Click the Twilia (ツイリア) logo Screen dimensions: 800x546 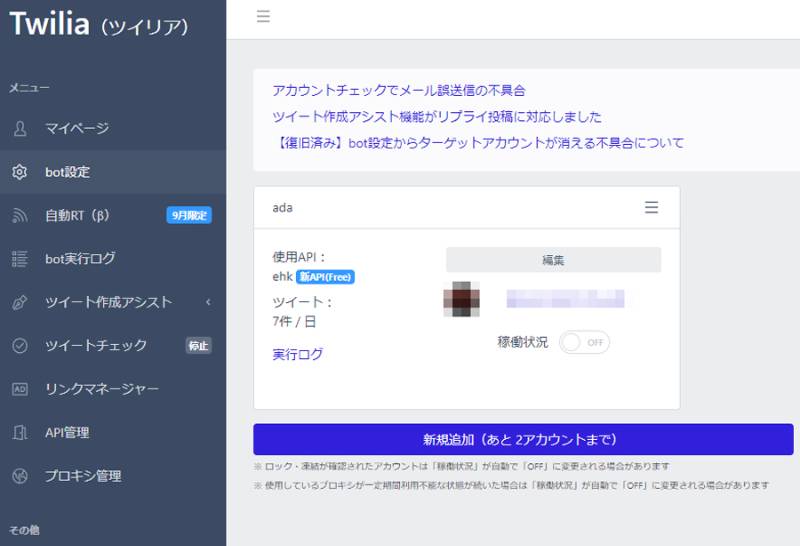98,23
